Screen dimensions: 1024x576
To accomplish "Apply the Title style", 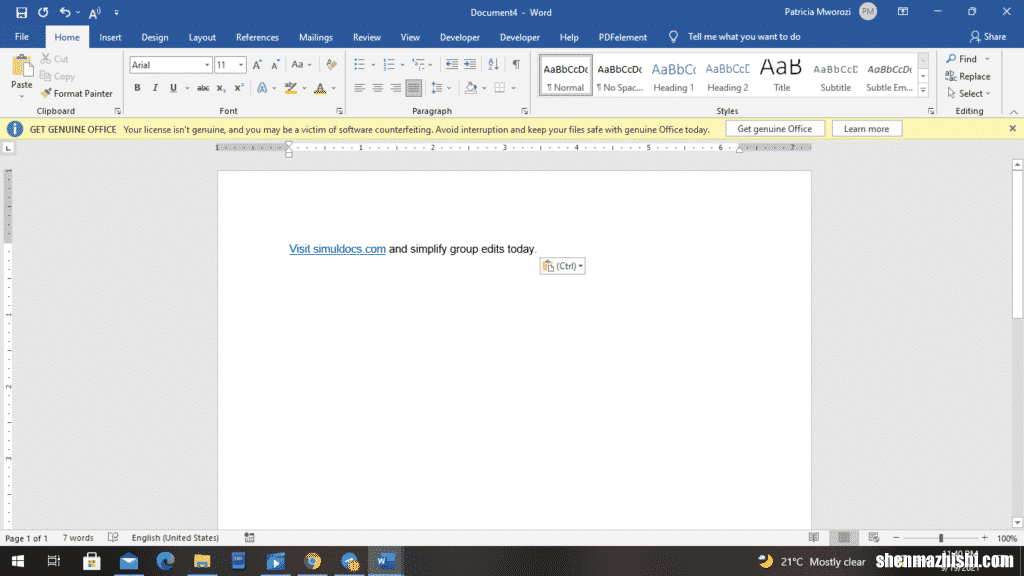I will 781,75.
